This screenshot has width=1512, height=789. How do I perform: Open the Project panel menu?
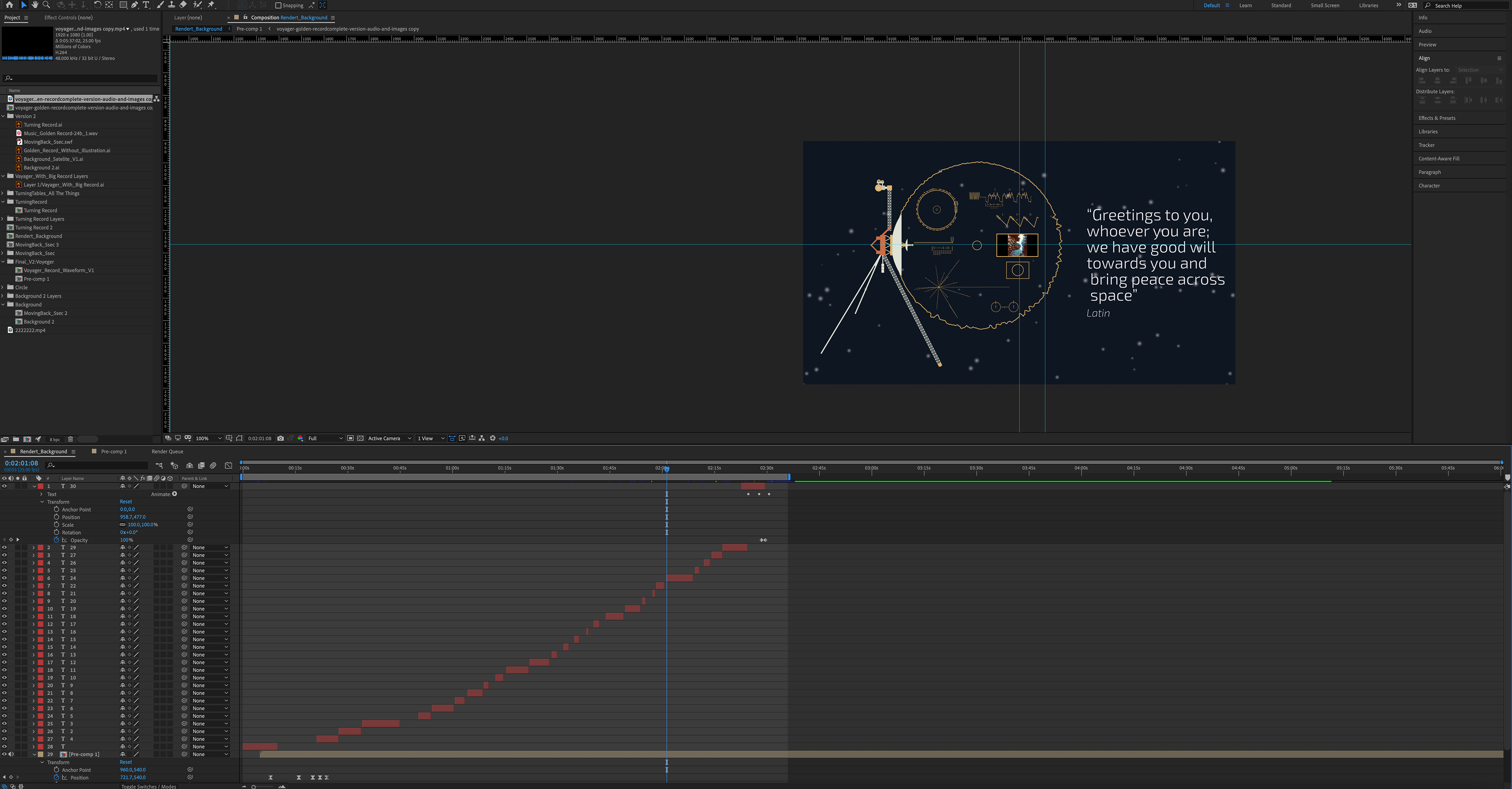[26, 18]
